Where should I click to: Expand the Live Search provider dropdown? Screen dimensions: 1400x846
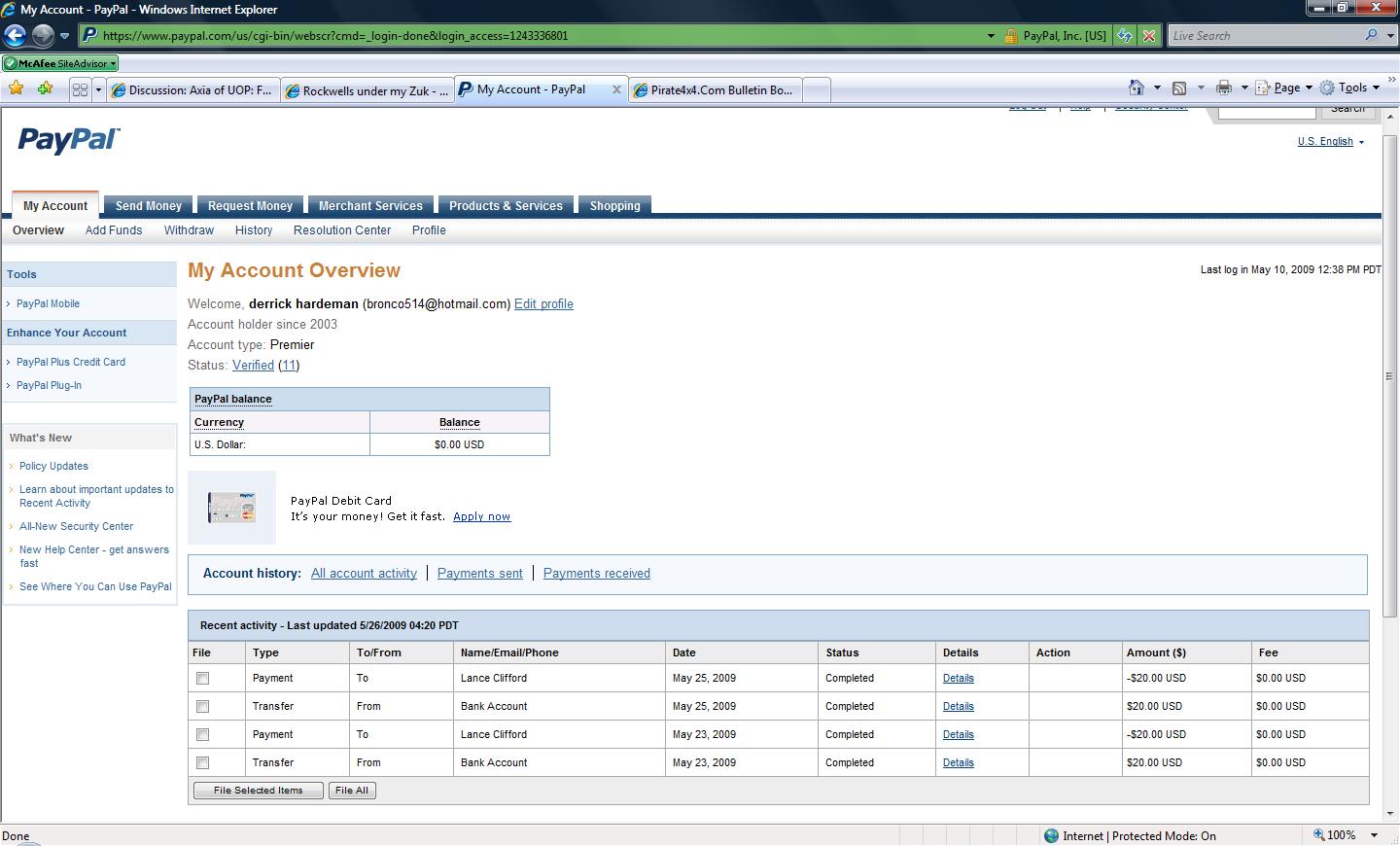[x=1388, y=36]
